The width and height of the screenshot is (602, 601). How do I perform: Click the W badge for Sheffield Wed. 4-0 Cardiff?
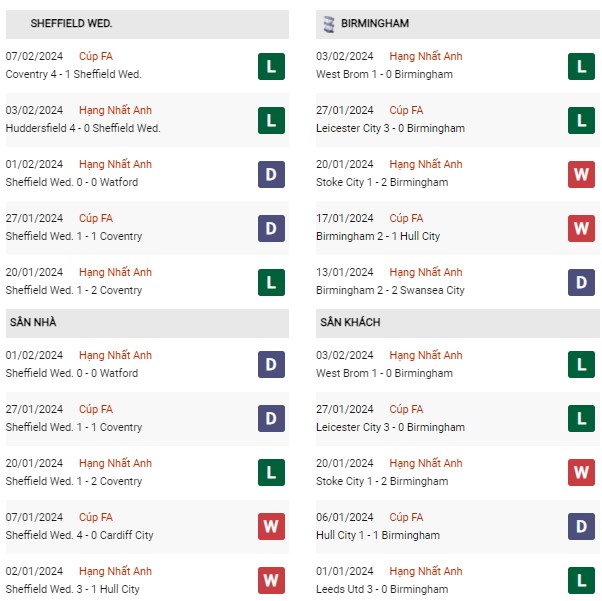click(x=271, y=526)
